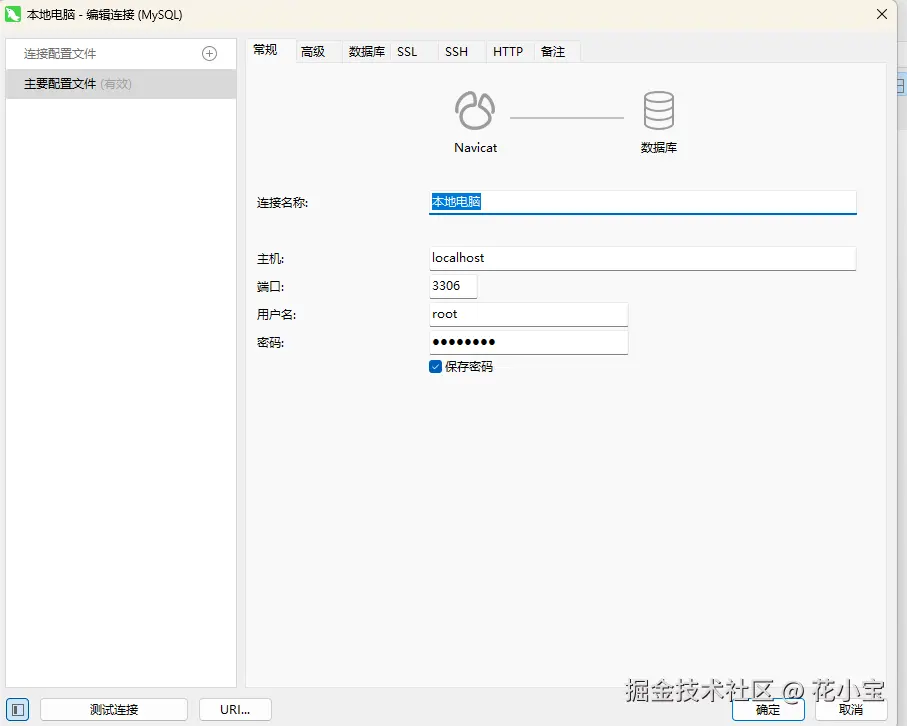Select 主要配置文件 profile in the list
Screen dimensions: 907x726
pos(121,84)
